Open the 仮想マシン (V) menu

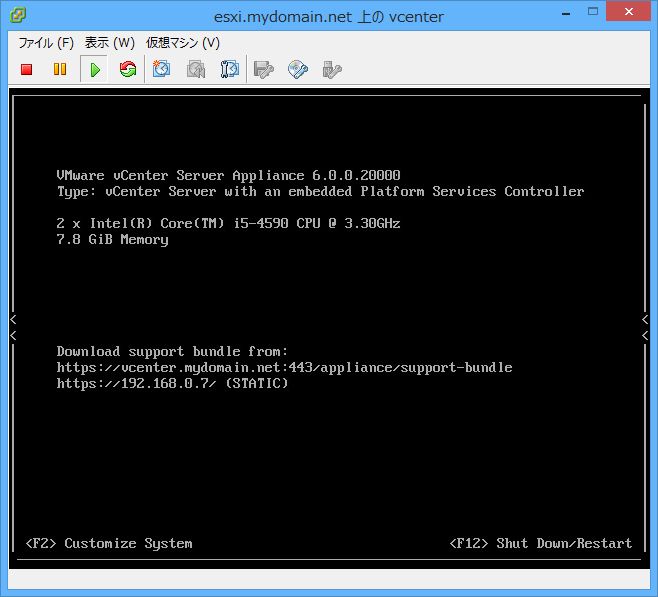click(183, 42)
